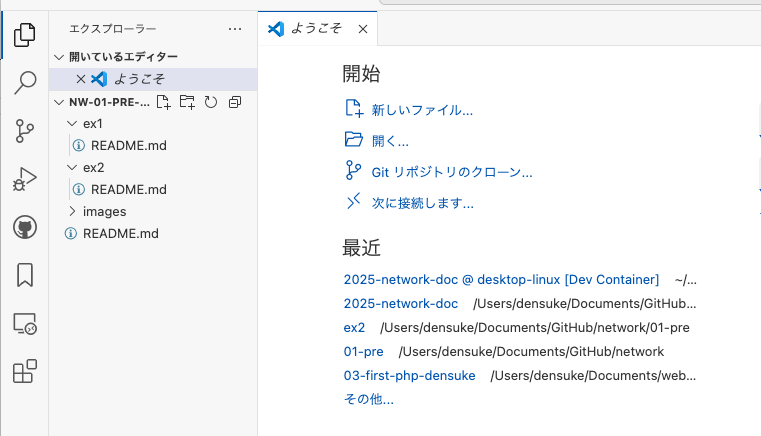The width and height of the screenshot is (761, 436).
Task: Open the GitHub panel icon
Action: (25, 227)
